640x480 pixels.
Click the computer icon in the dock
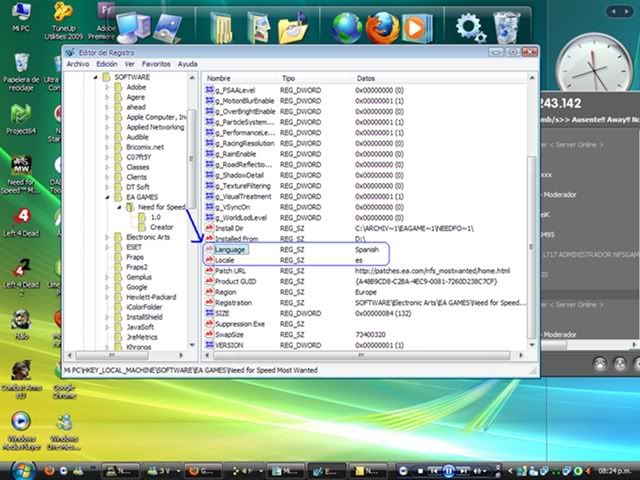pyautogui.click(x=133, y=27)
